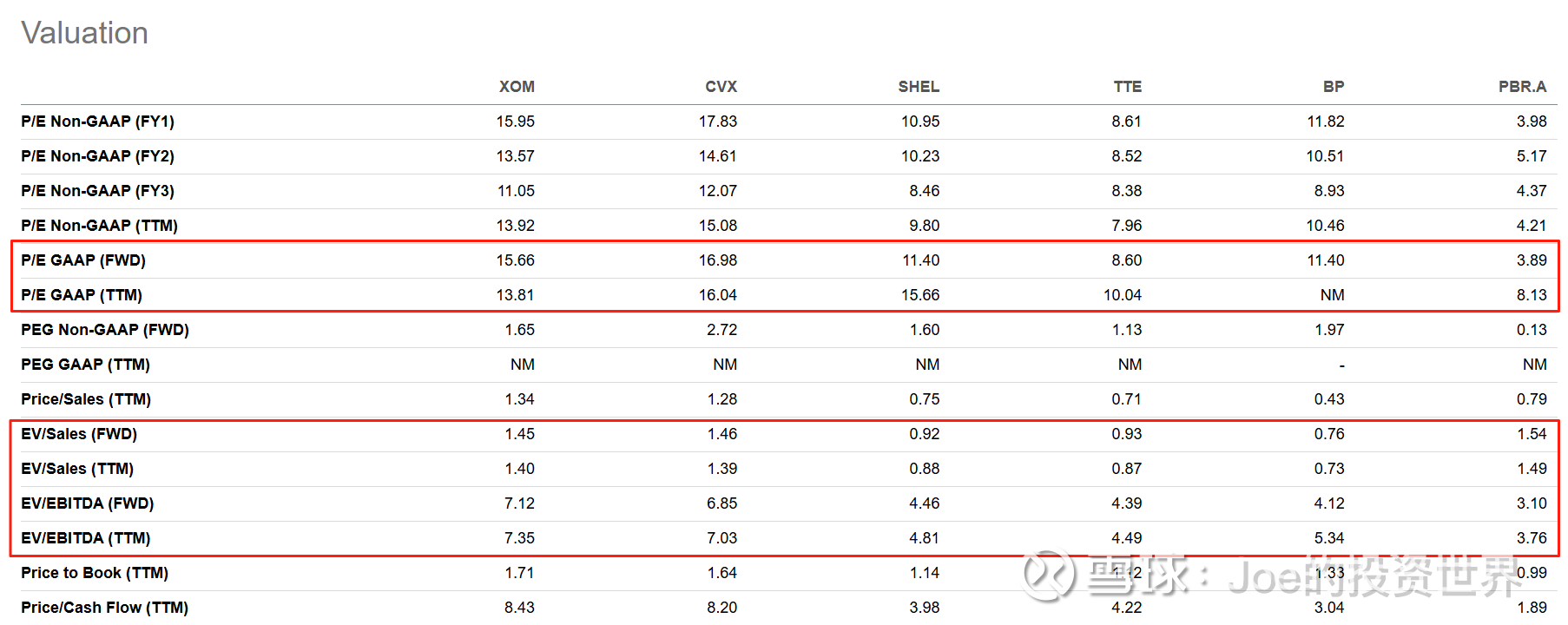The image size is (1568, 625).
Task: Select the P/E Non-GAAP (FY2) row label
Action: click(97, 156)
